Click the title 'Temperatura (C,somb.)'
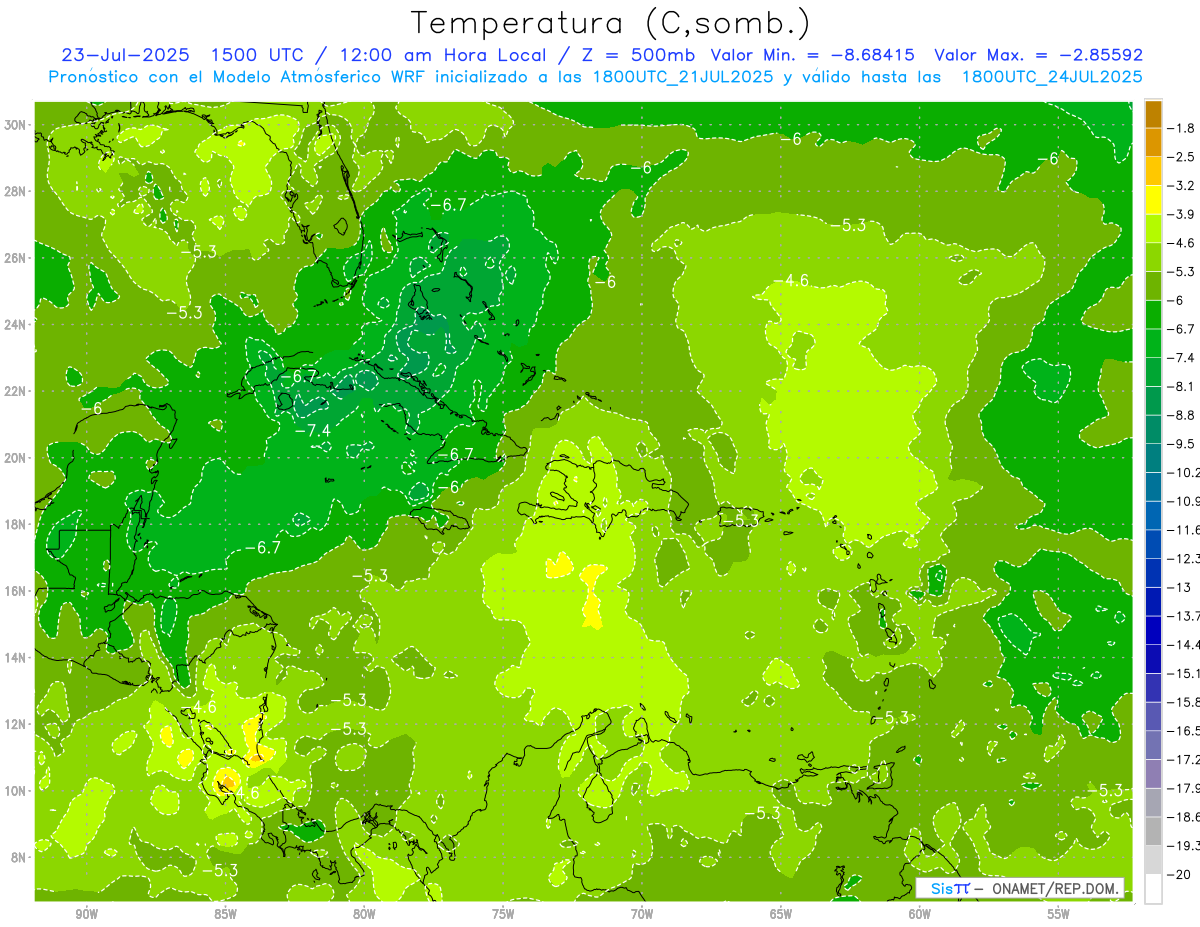Screen dimensions: 1200x927 coord(610,24)
